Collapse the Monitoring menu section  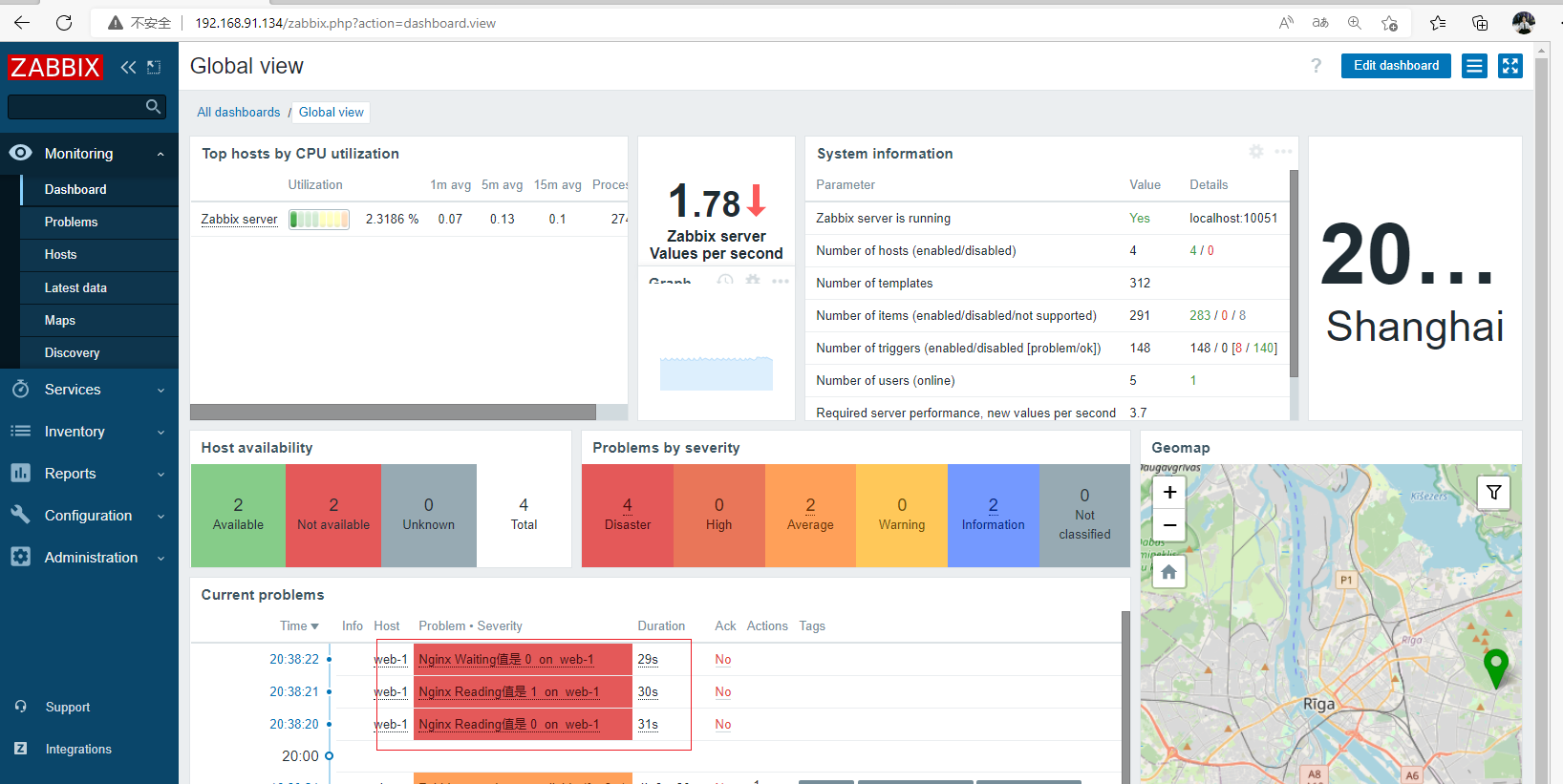(161, 154)
